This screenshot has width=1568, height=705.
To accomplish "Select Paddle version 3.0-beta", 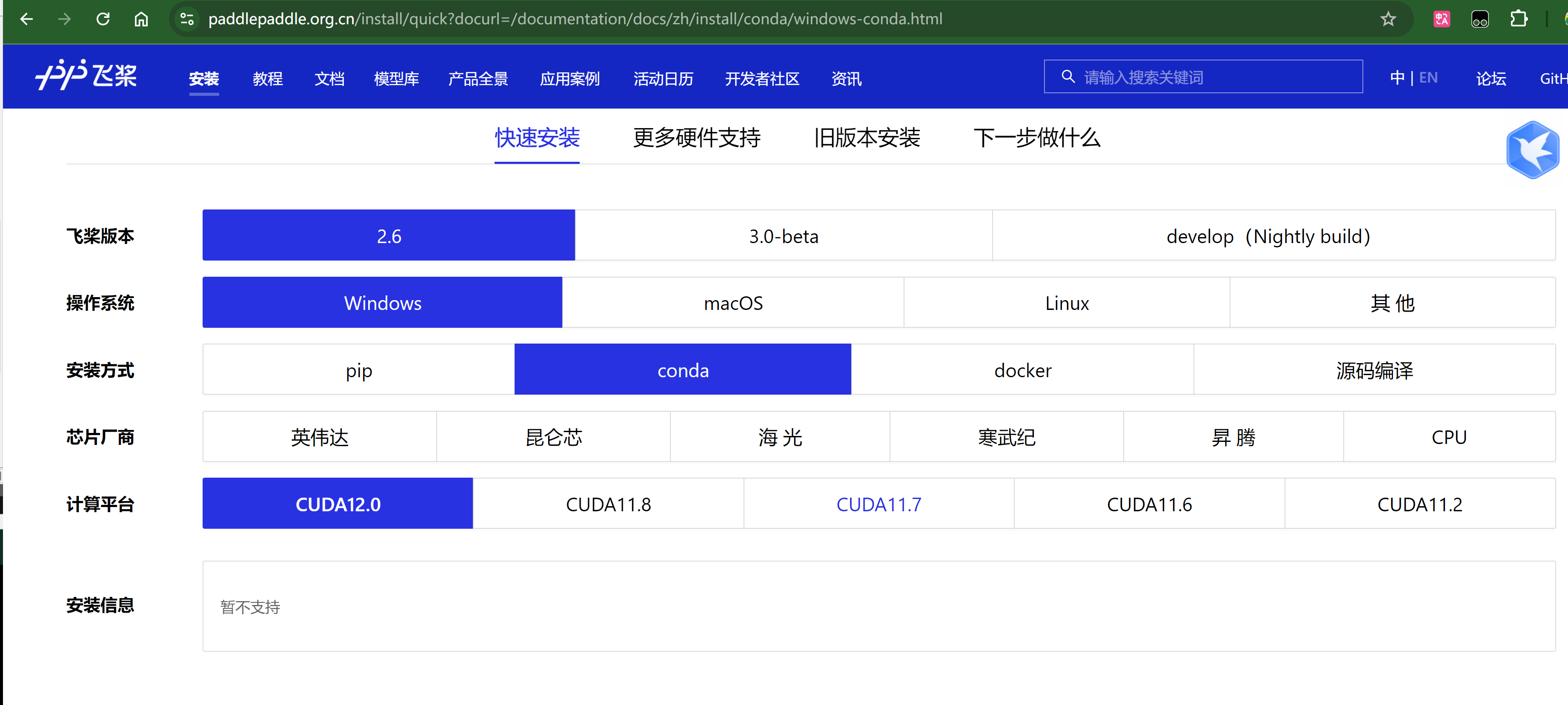I will [784, 235].
